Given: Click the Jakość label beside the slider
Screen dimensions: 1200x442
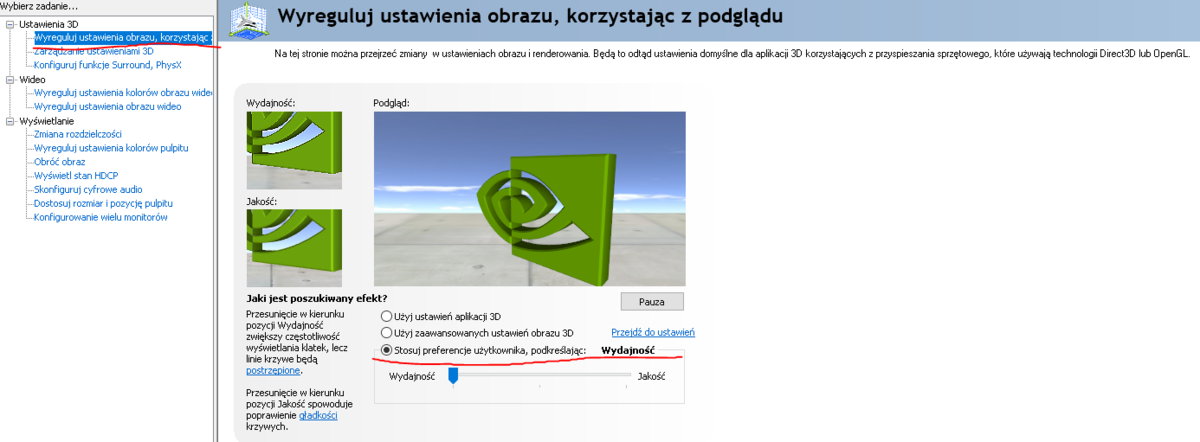Looking at the screenshot, I should (652, 375).
